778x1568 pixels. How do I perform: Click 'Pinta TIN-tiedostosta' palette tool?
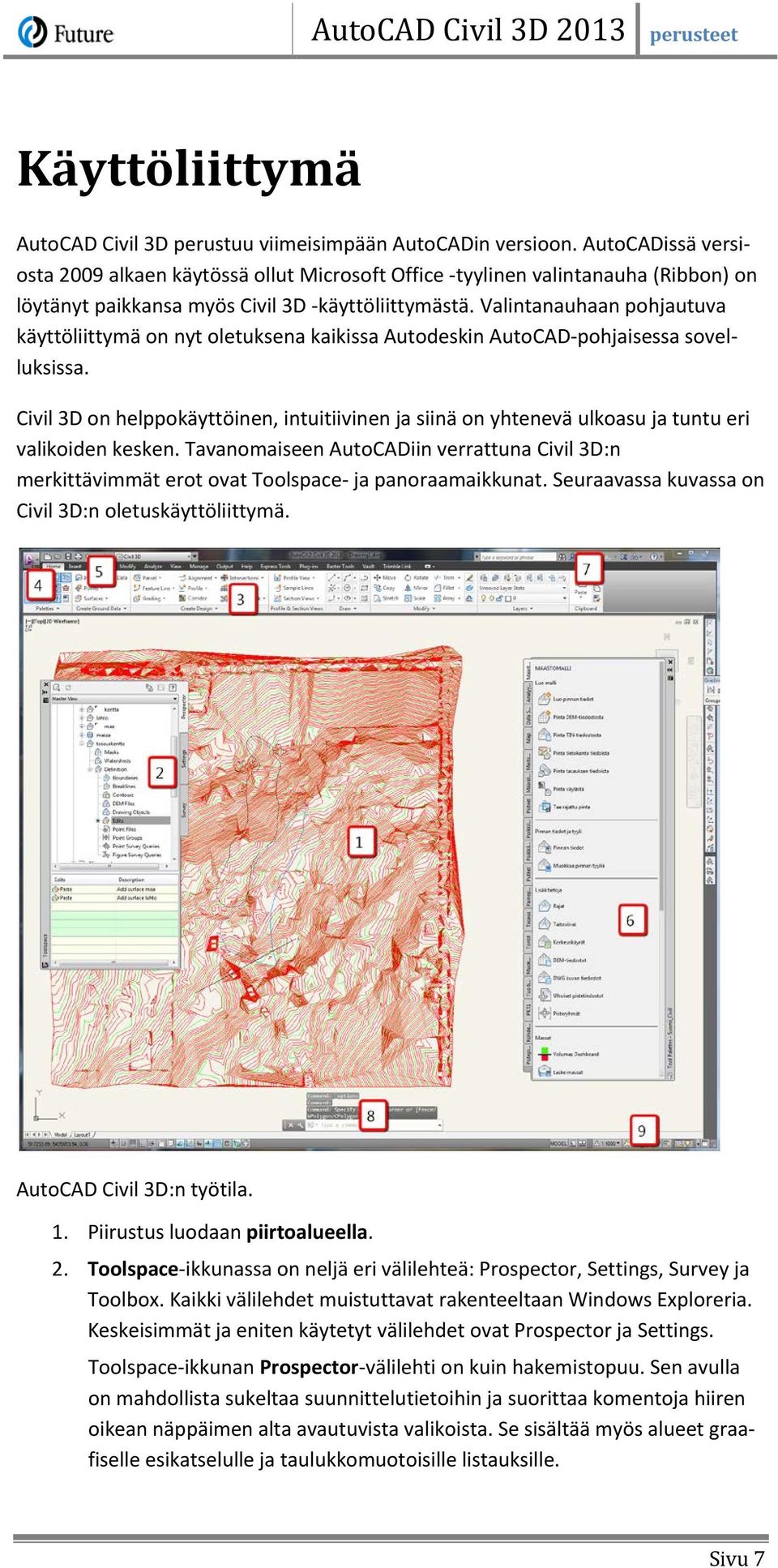569,735
